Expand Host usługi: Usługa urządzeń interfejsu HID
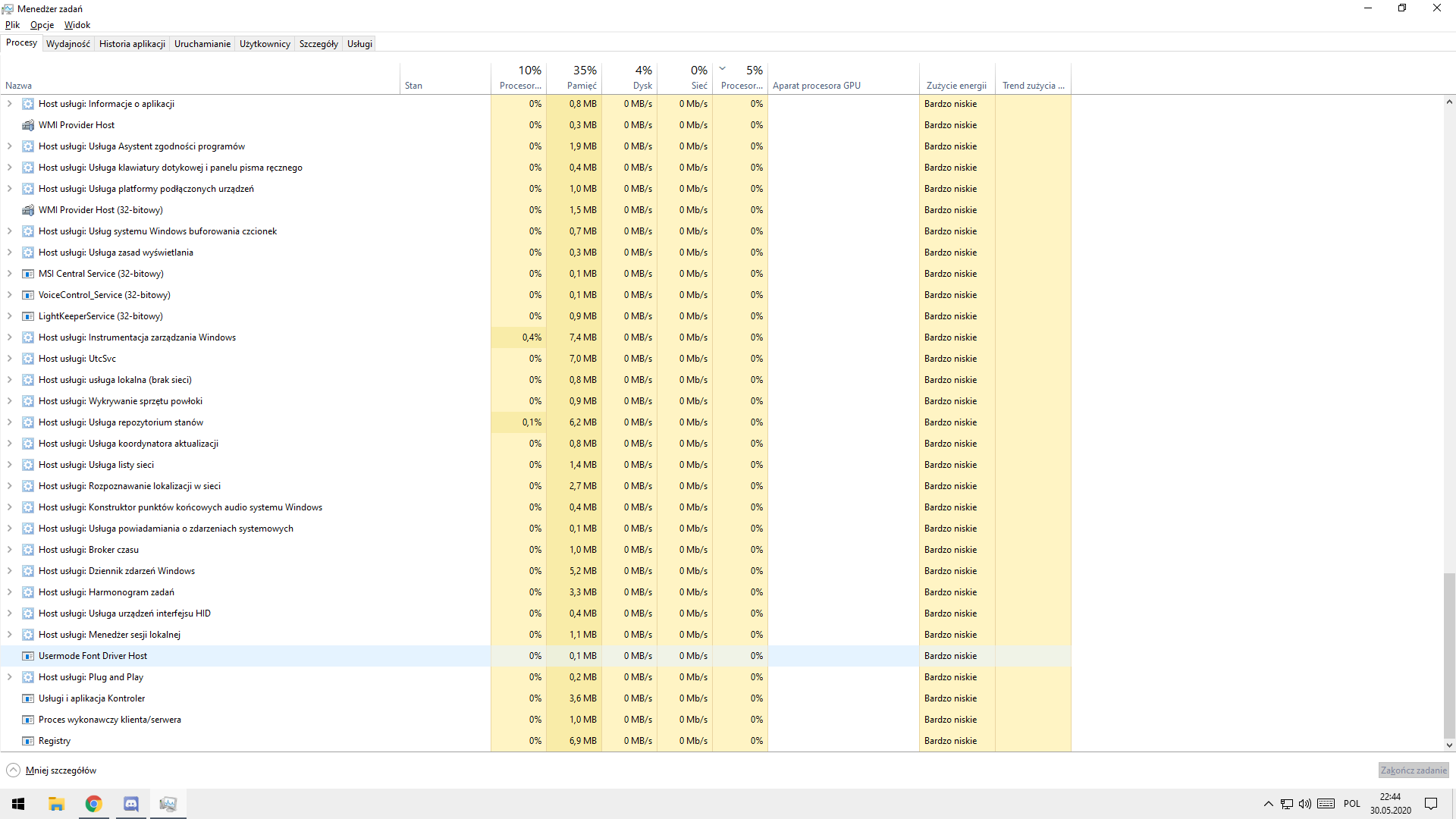The width and height of the screenshot is (1456, 819). pyautogui.click(x=10, y=613)
